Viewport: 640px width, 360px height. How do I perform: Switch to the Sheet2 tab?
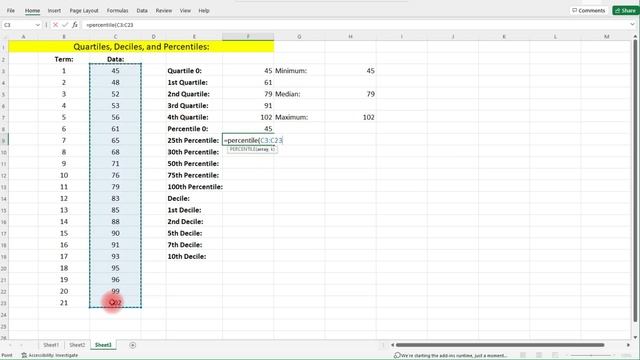pos(77,345)
